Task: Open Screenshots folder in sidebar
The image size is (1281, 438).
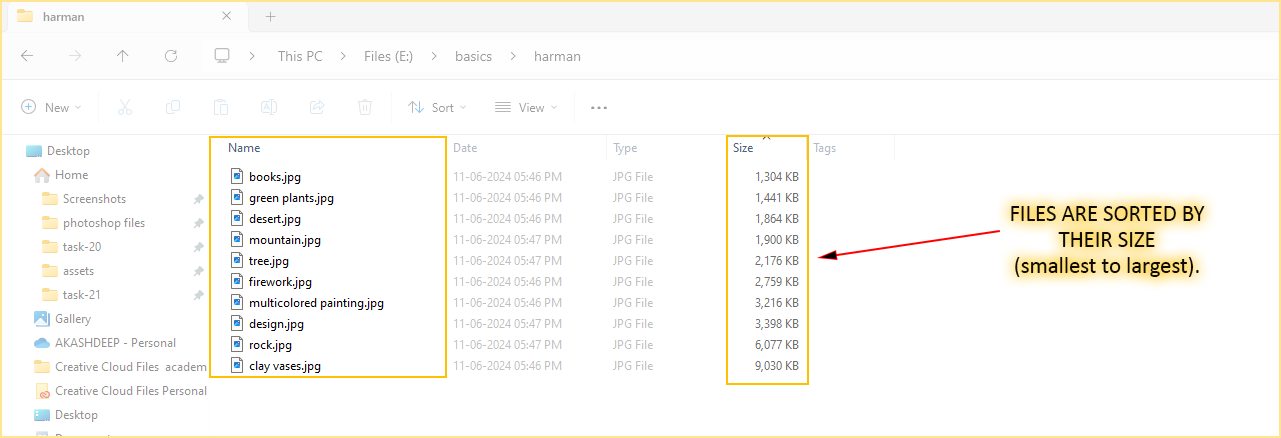Action: 94,199
